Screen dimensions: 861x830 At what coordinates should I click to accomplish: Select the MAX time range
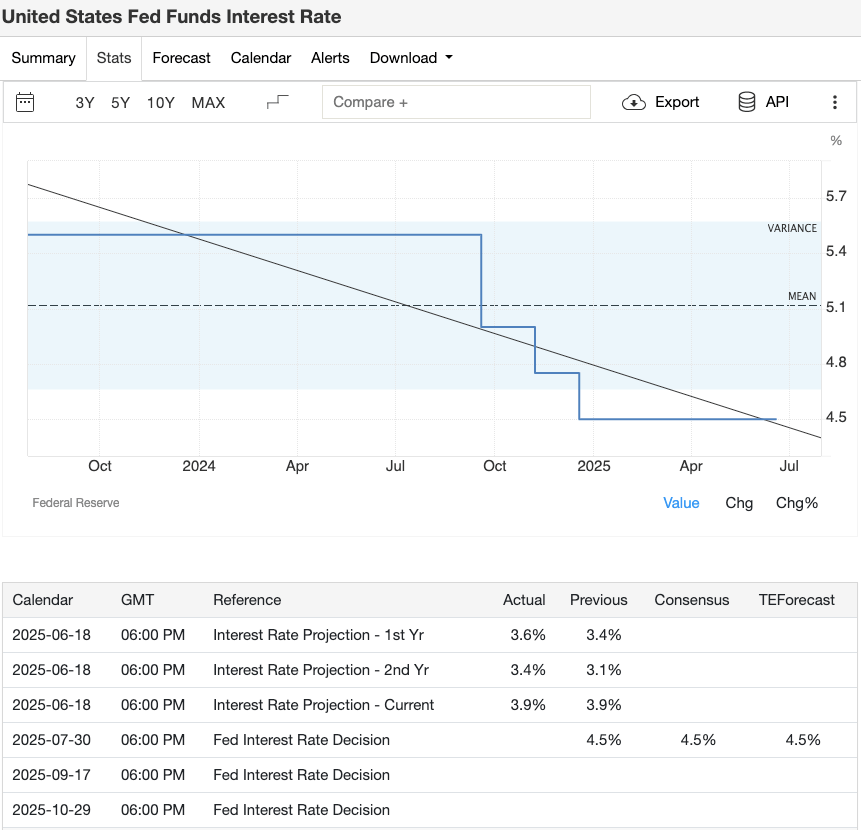(208, 102)
